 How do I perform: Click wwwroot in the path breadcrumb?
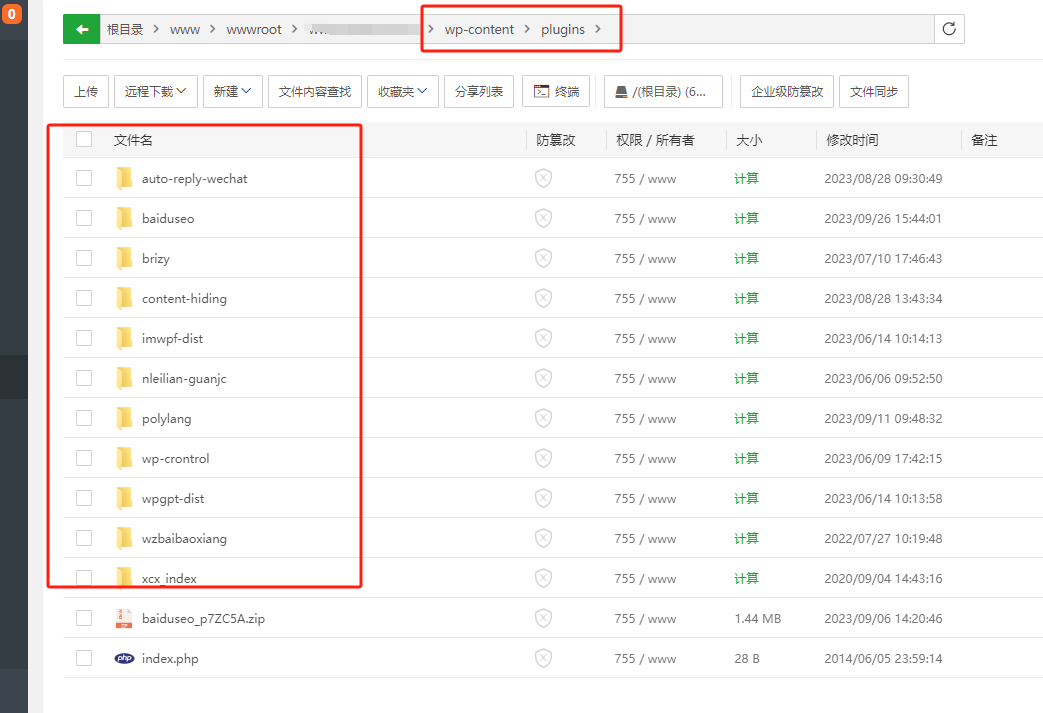254,29
